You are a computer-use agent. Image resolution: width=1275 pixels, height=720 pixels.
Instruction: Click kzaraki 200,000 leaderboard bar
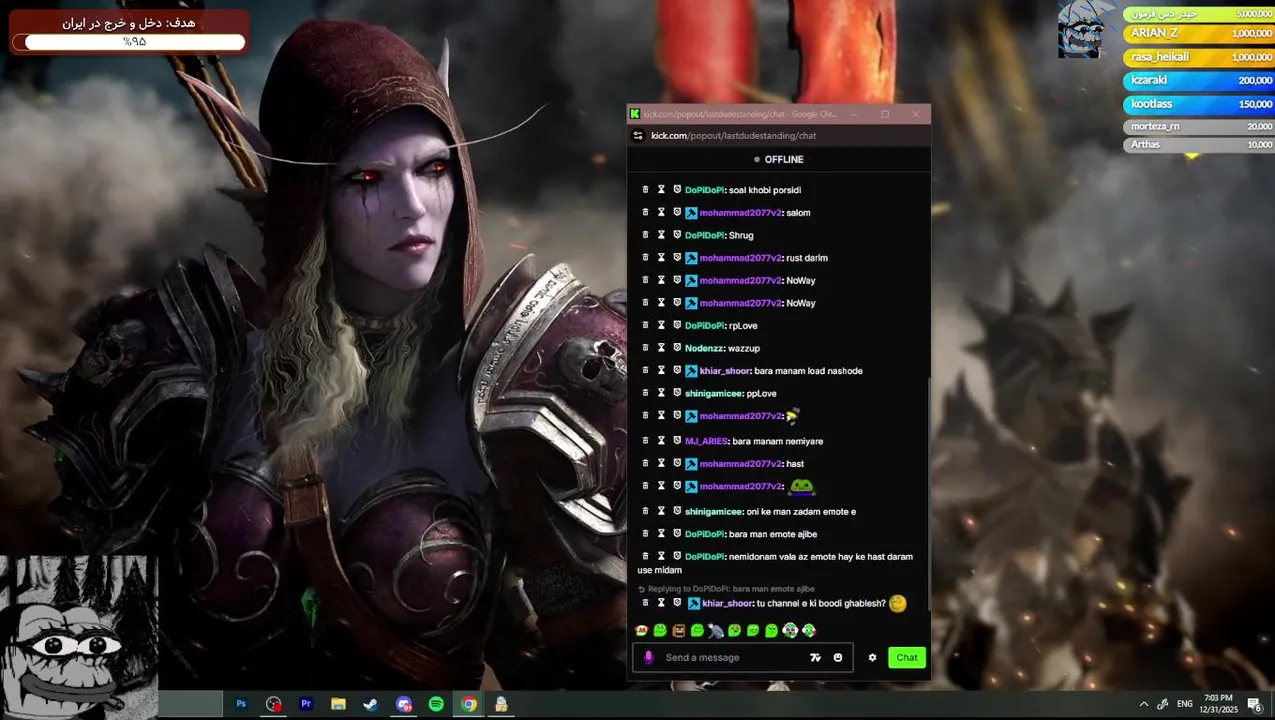point(1199,80)
